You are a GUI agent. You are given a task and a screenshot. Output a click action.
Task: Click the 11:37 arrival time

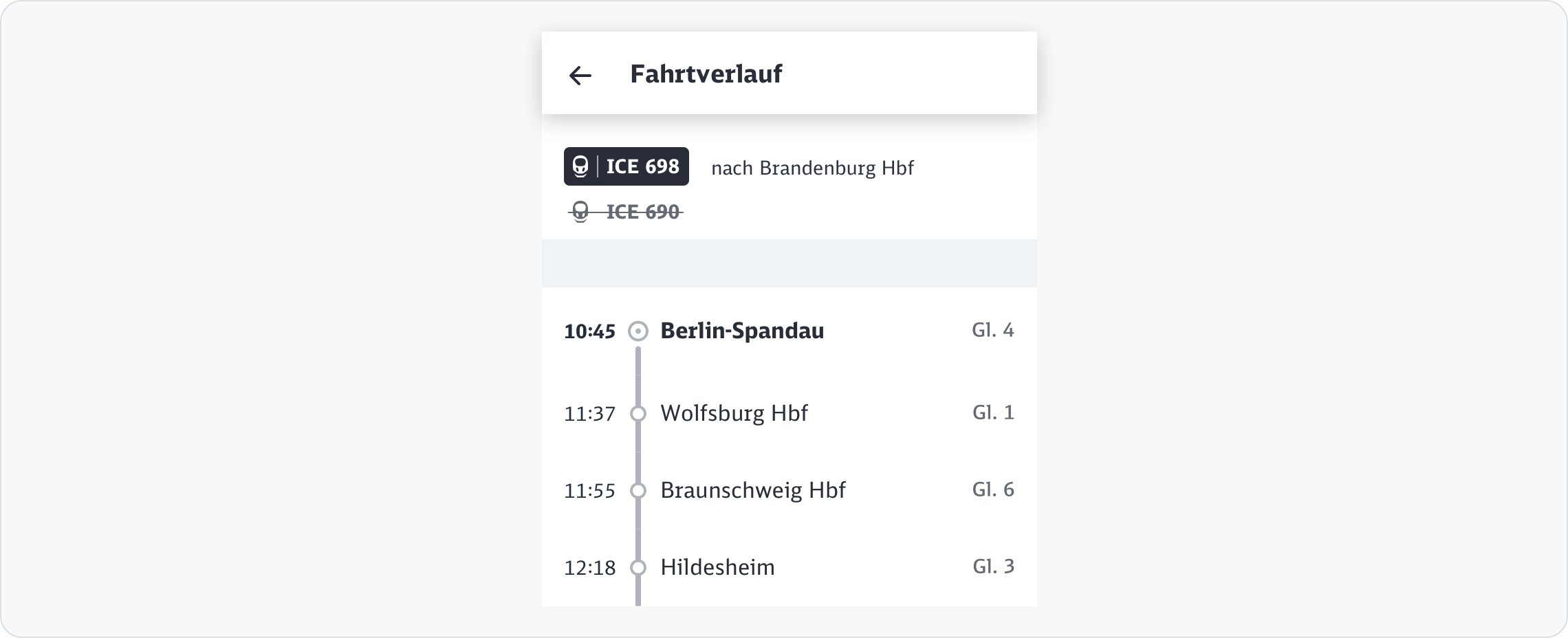[x=589, y=414]
